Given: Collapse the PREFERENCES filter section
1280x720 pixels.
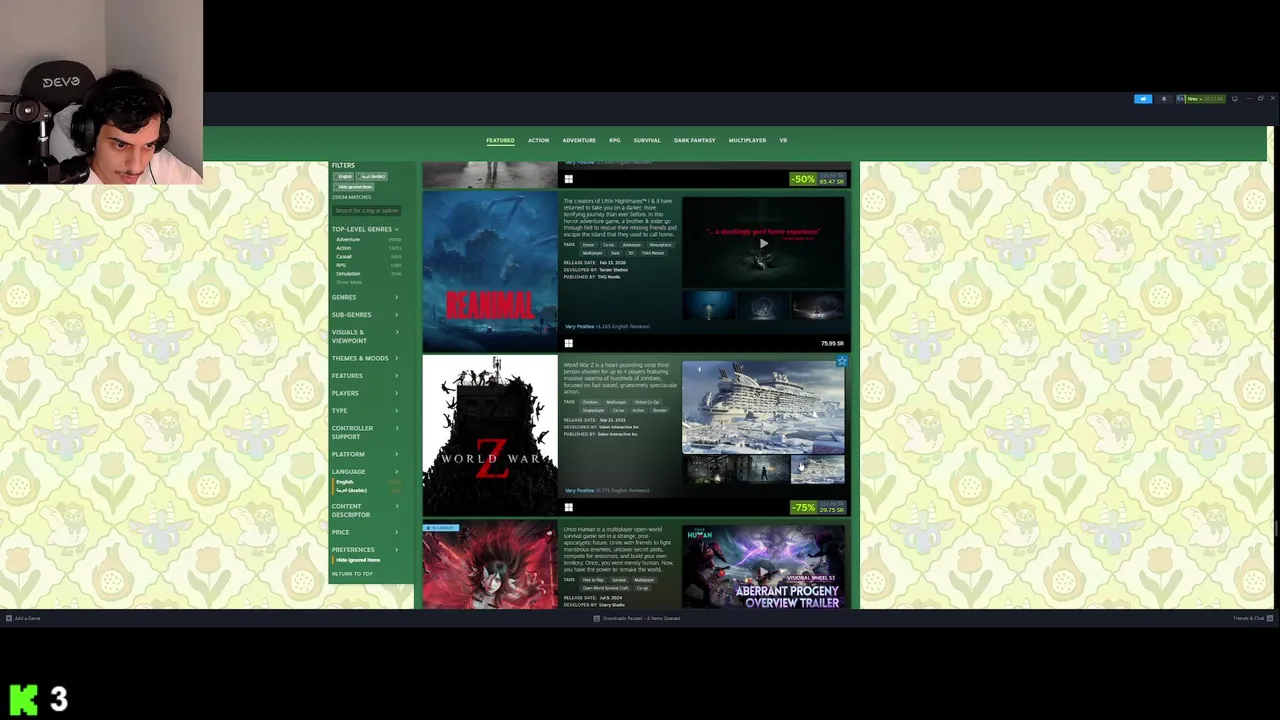Looking at the screenshot, I should coord(365,550).
